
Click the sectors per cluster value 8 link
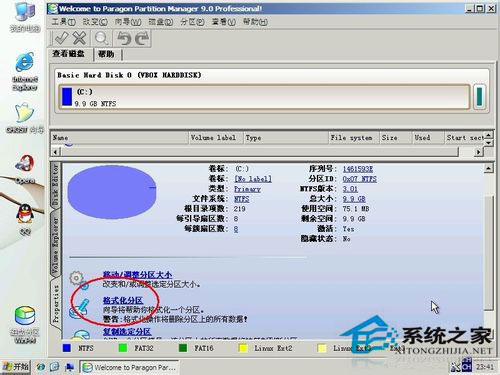coord(236,229)
